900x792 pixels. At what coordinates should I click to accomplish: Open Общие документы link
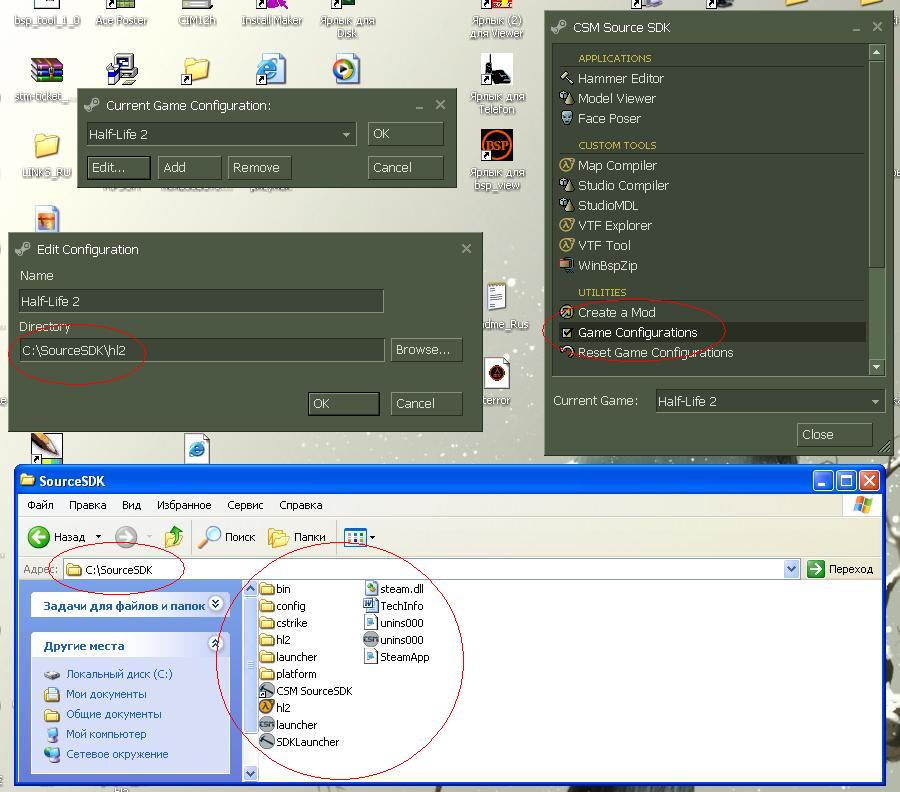click(103, 714)
